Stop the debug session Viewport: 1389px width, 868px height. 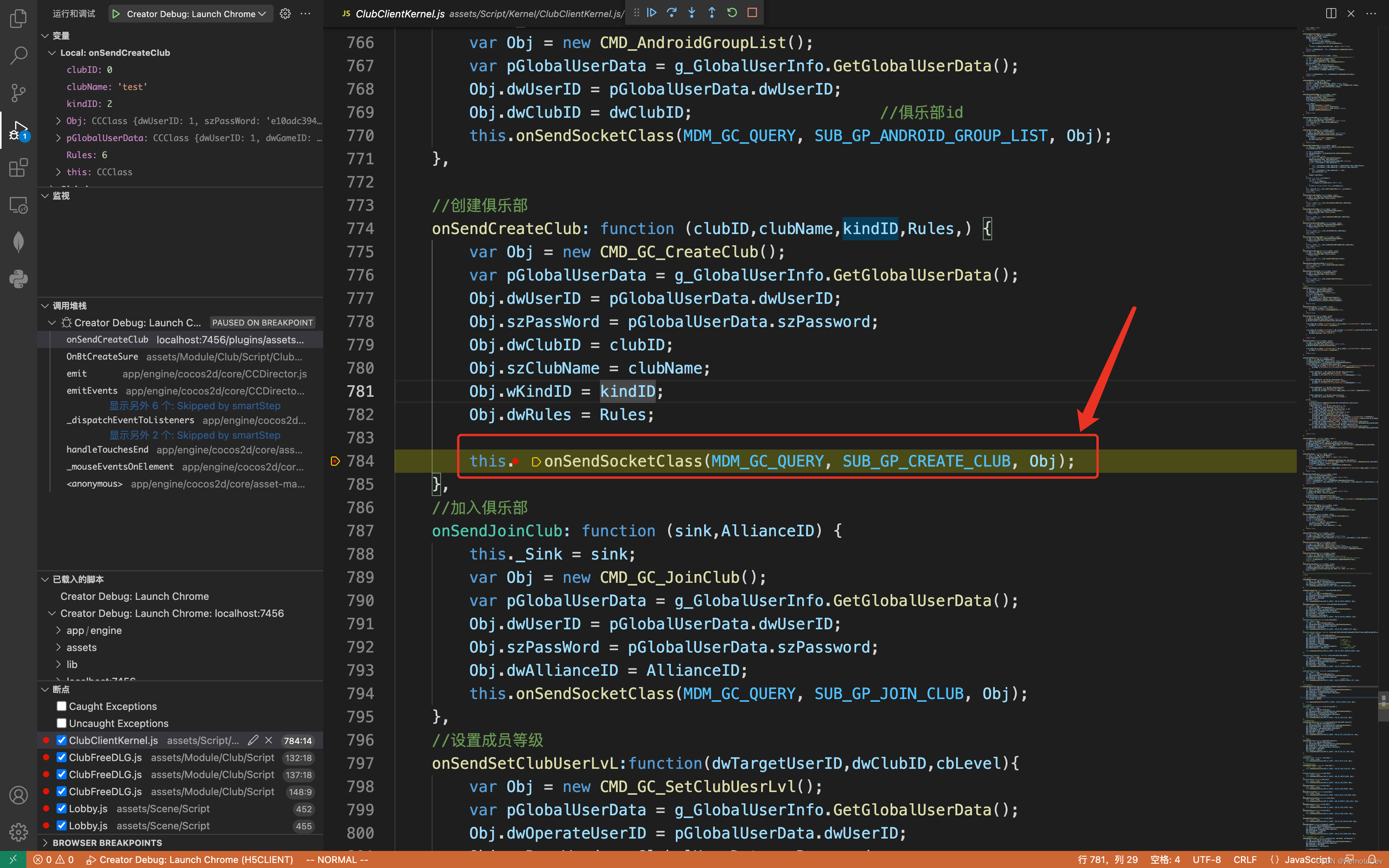[x=753, y=13]
